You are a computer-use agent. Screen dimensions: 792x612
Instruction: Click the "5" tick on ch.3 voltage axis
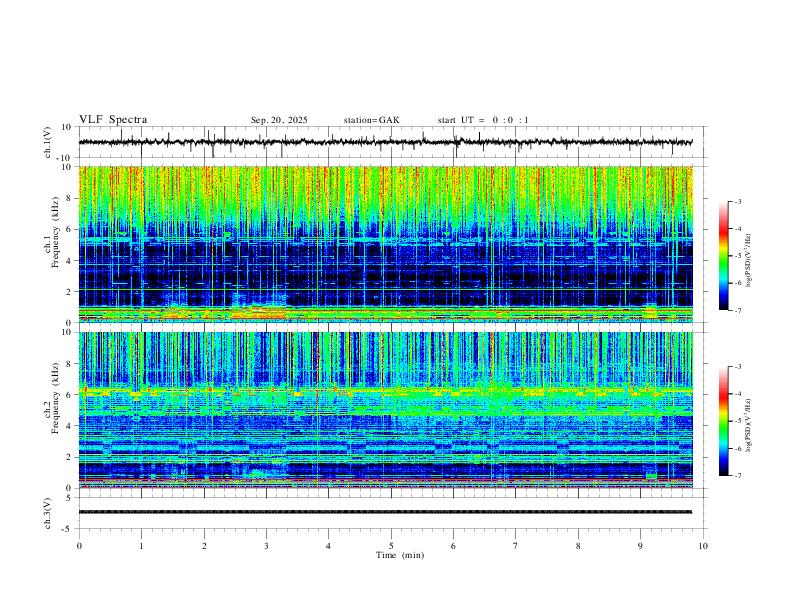70,498
